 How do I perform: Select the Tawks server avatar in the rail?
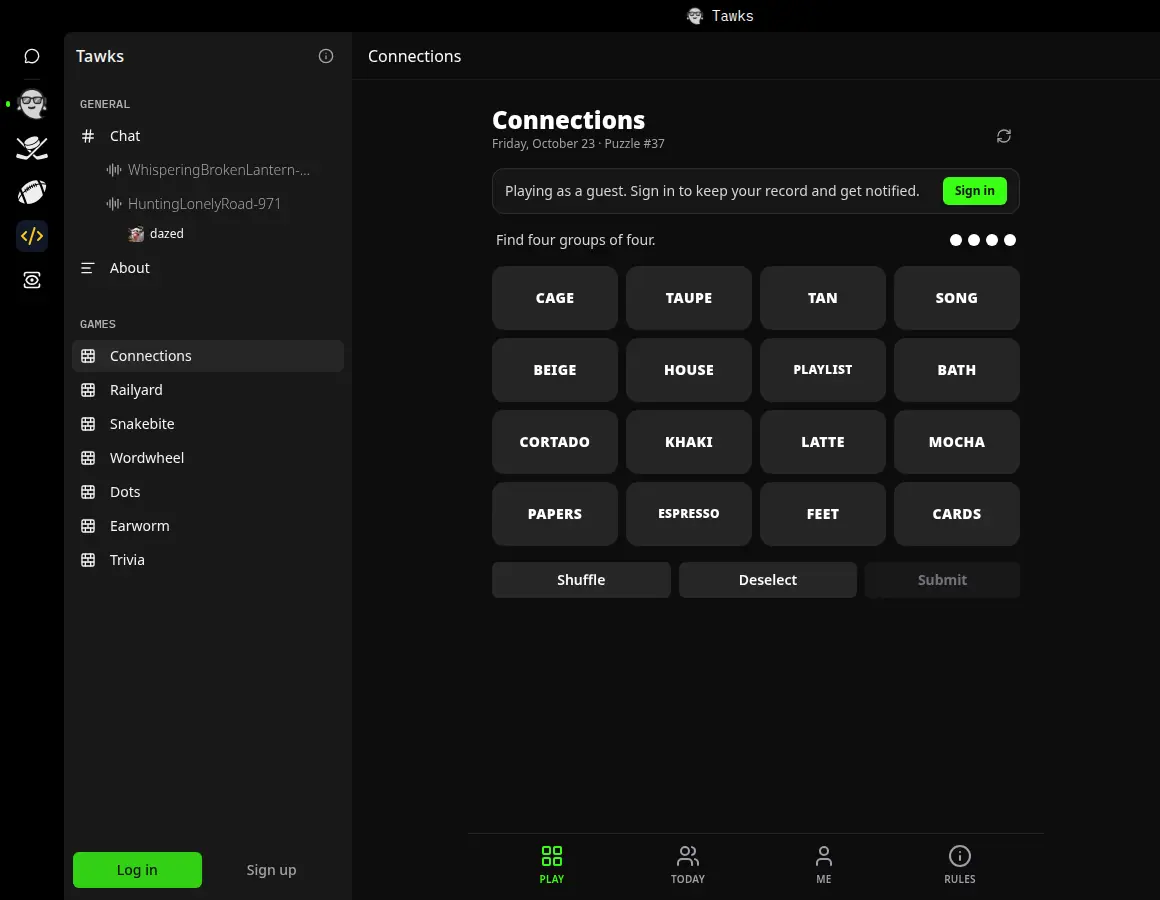(x=32, y=104)
